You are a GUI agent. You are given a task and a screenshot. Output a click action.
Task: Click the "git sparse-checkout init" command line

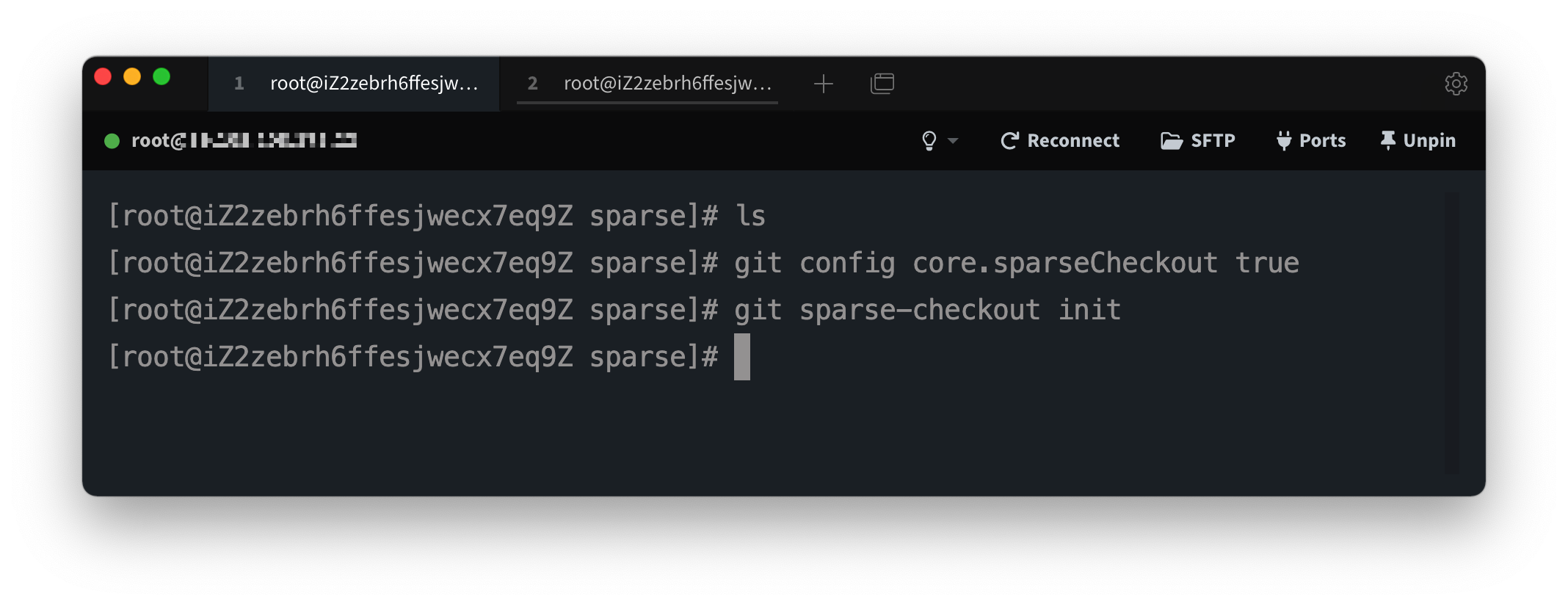927,310
